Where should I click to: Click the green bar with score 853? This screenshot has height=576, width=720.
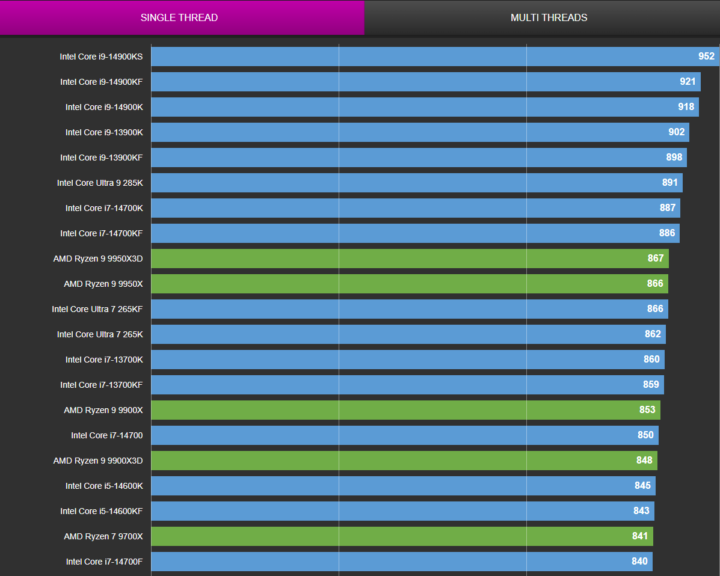[405, 410]
